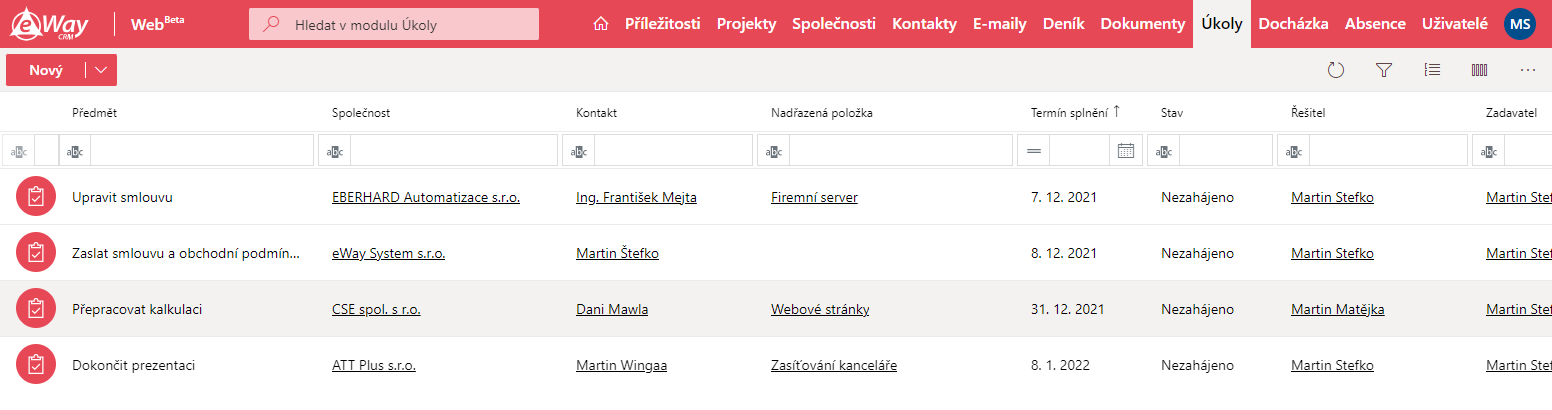Expand the Nový button dropdown arrow
Viewport: 1552px width, 410px height.
101,70
